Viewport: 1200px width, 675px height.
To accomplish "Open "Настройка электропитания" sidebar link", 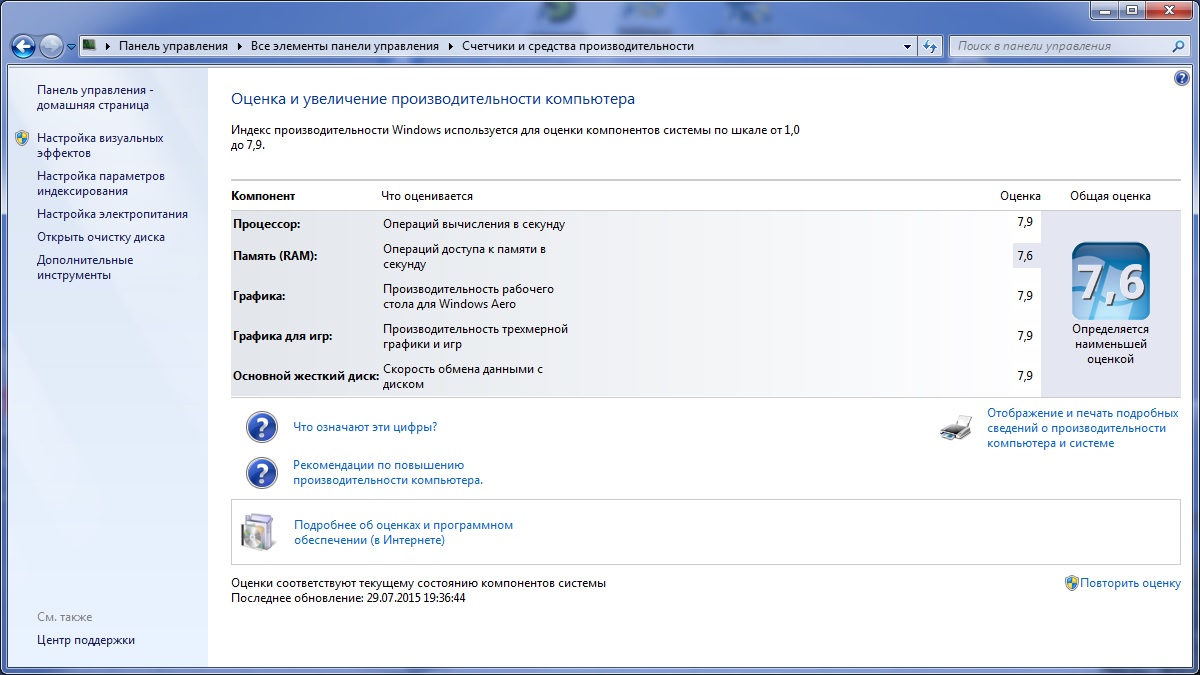I will [112, 214].
